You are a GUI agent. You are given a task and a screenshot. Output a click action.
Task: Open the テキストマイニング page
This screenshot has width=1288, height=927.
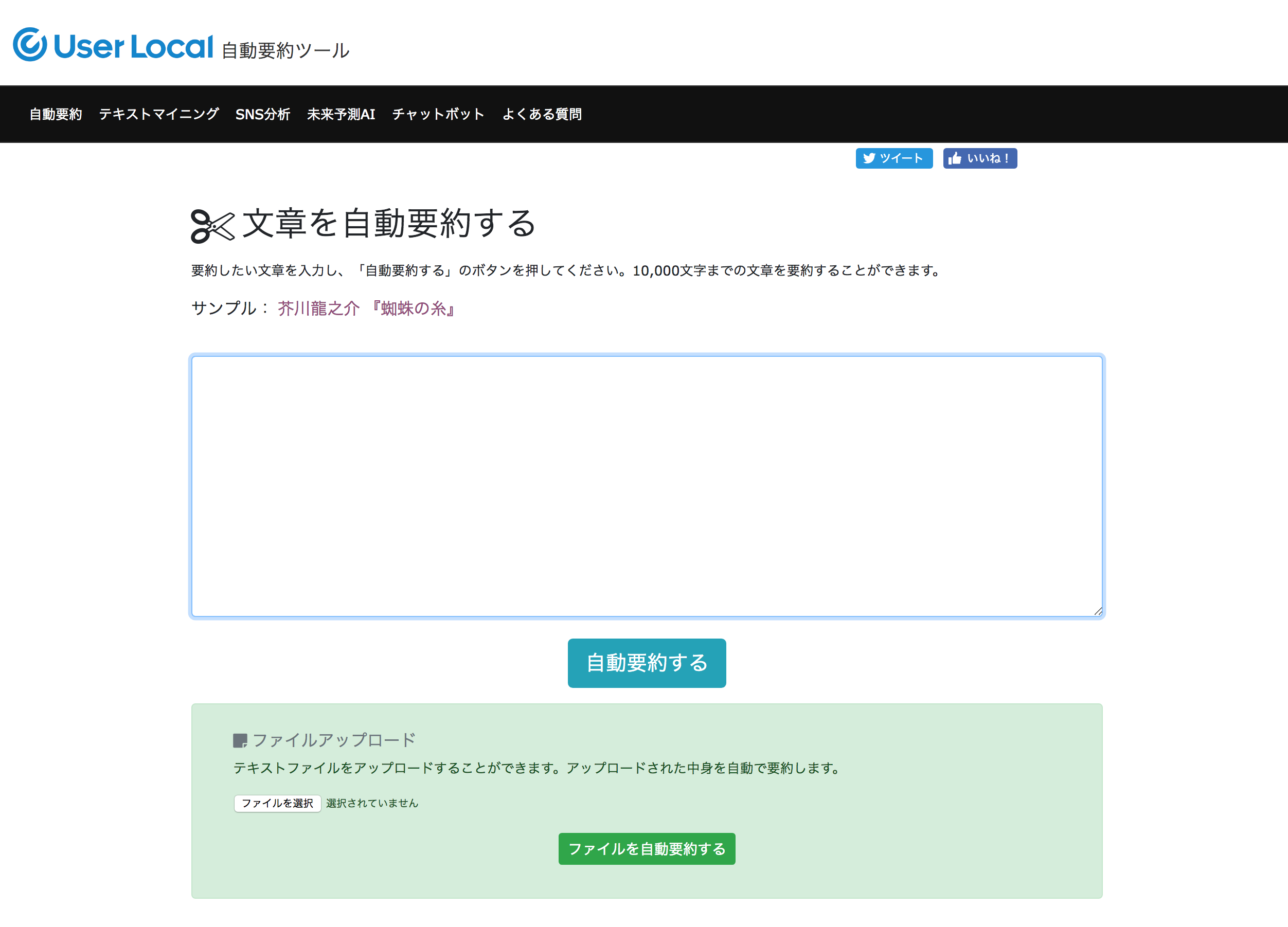pyautogui.click(x=159, y=114)
